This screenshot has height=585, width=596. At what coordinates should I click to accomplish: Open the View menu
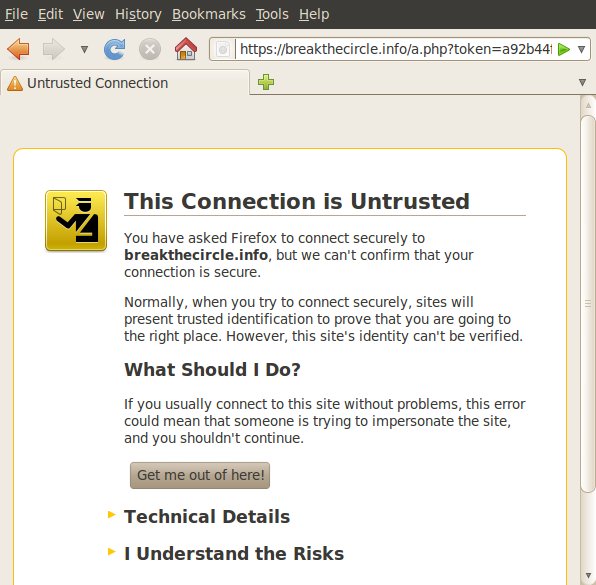coord(89,14)
